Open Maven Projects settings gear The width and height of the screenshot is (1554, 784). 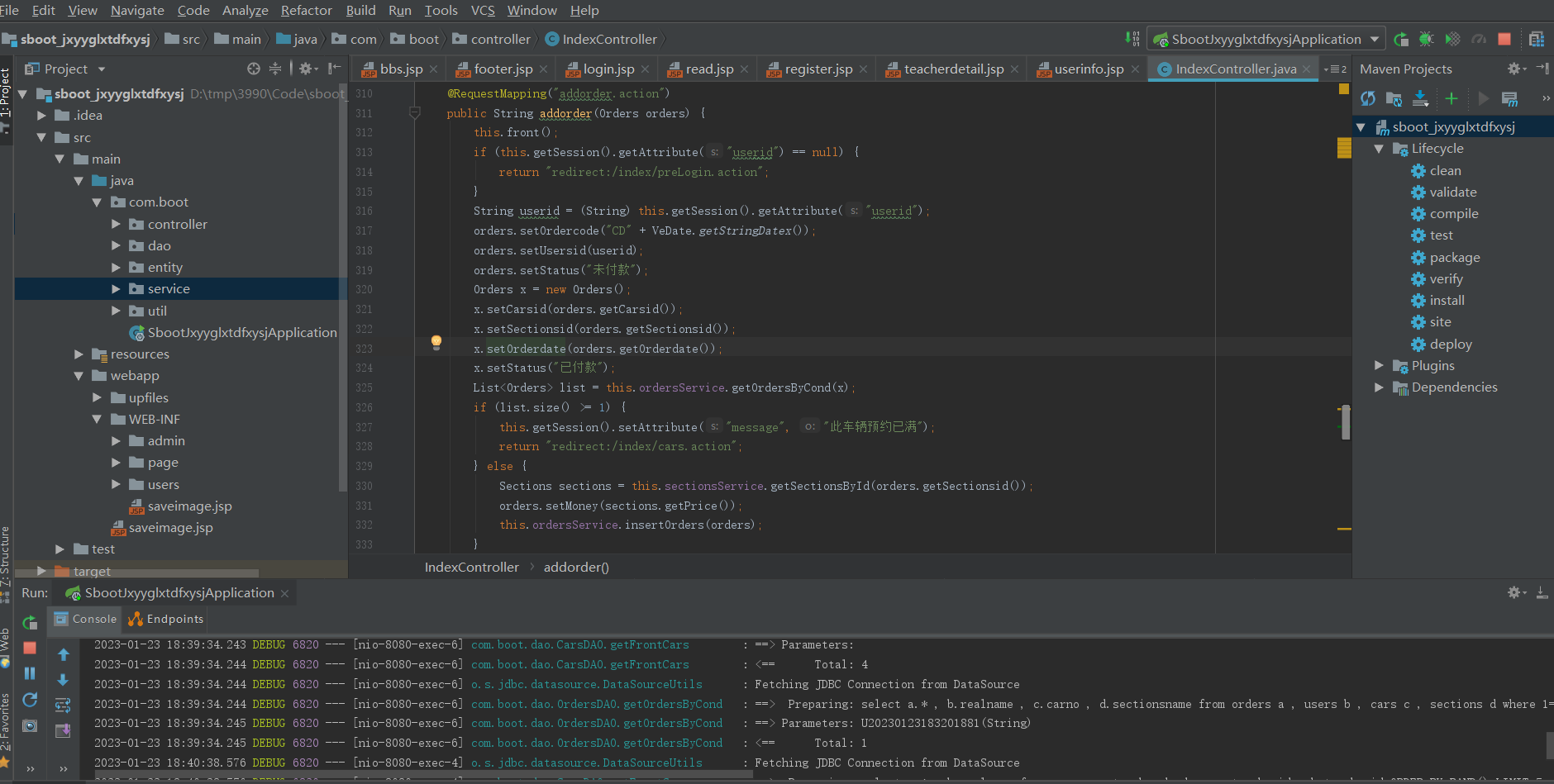[1515, 69]
